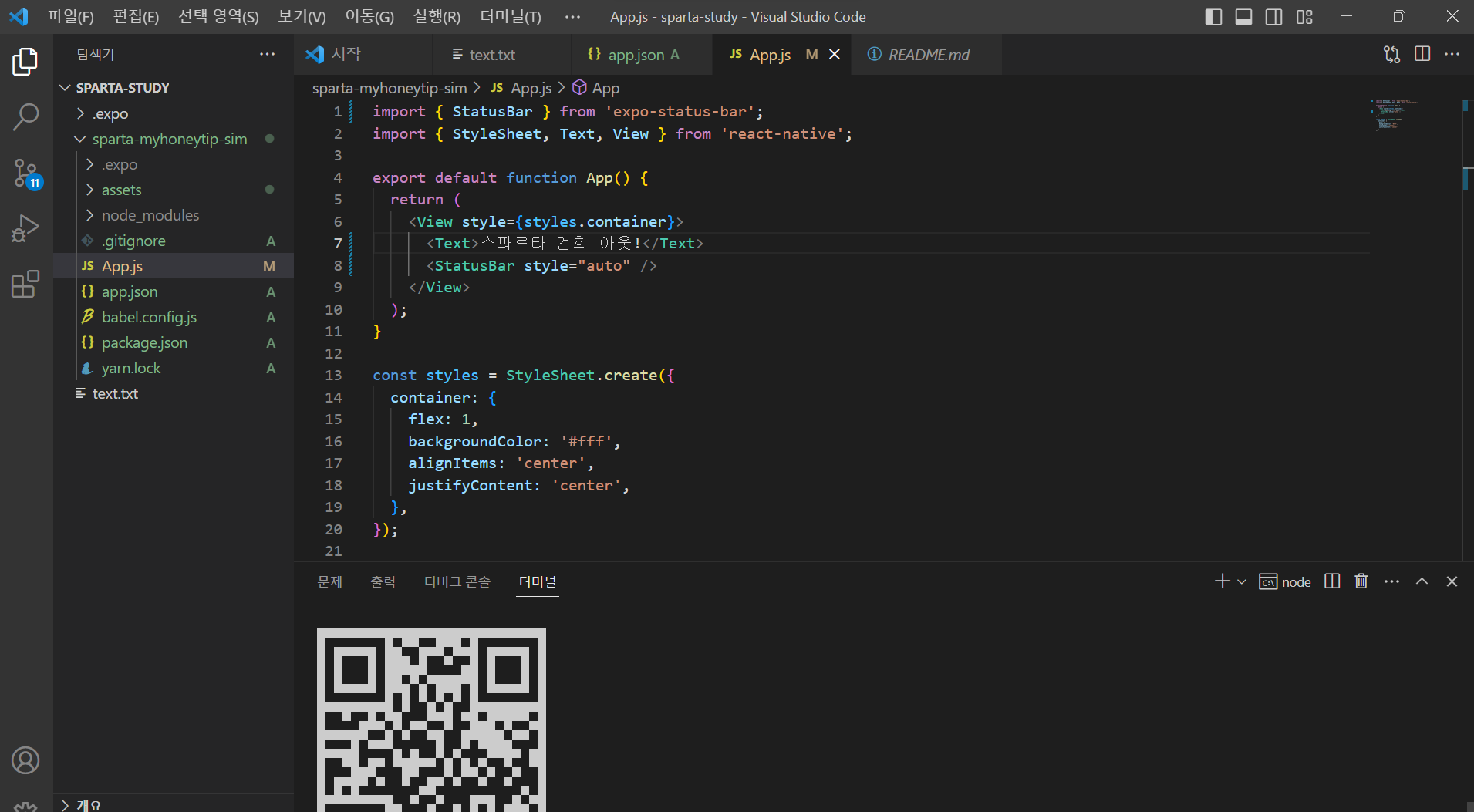The width and height of the screenshot is (1474, 812).
Task: Switch to the app.json editor tab
Action: click(642, 54)
